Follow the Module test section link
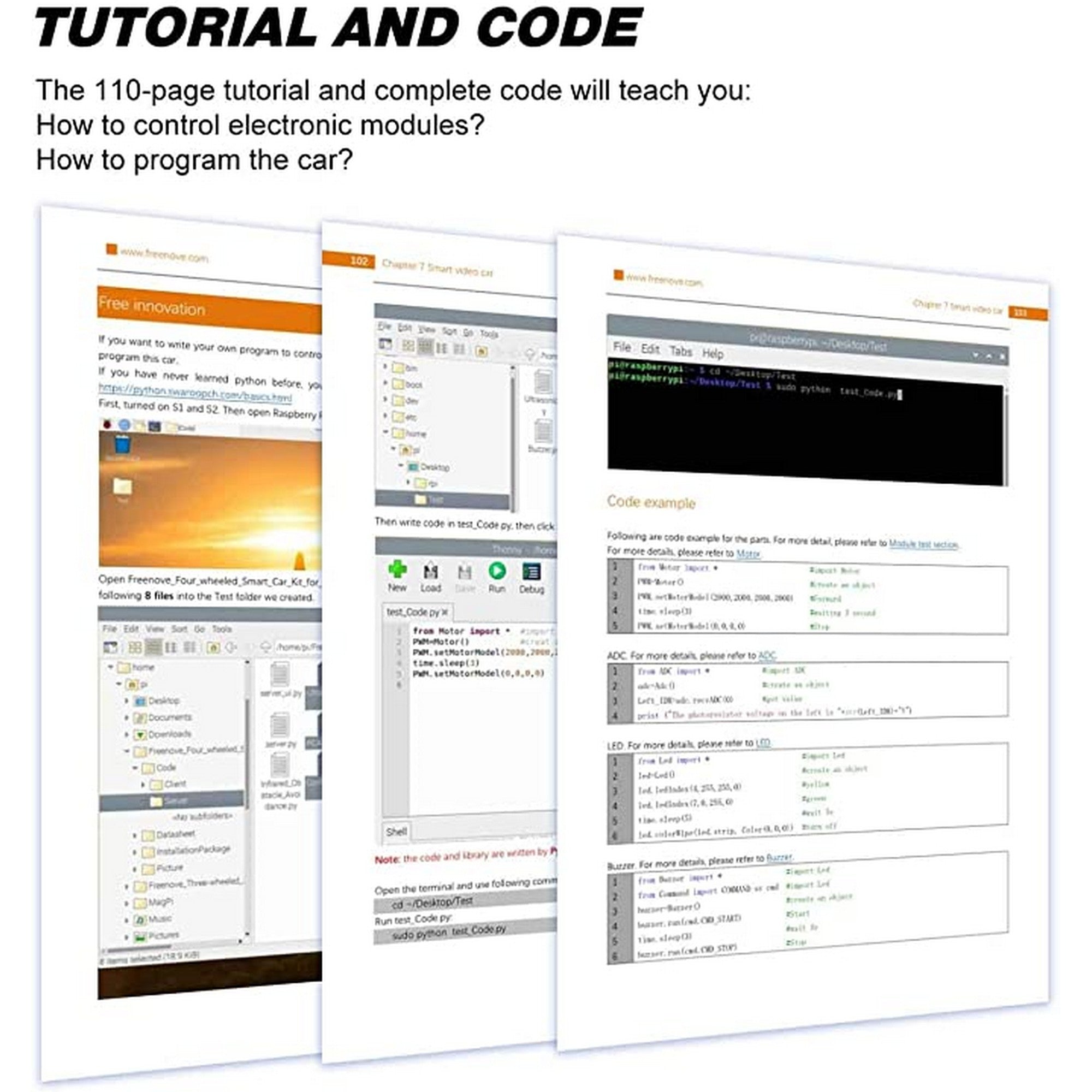 click(x=923, y=544)
